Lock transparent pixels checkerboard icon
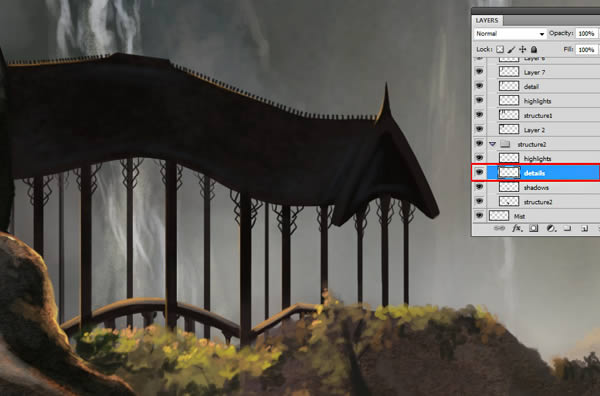Screen dimensions: 600x396 (x=500, y=50)
